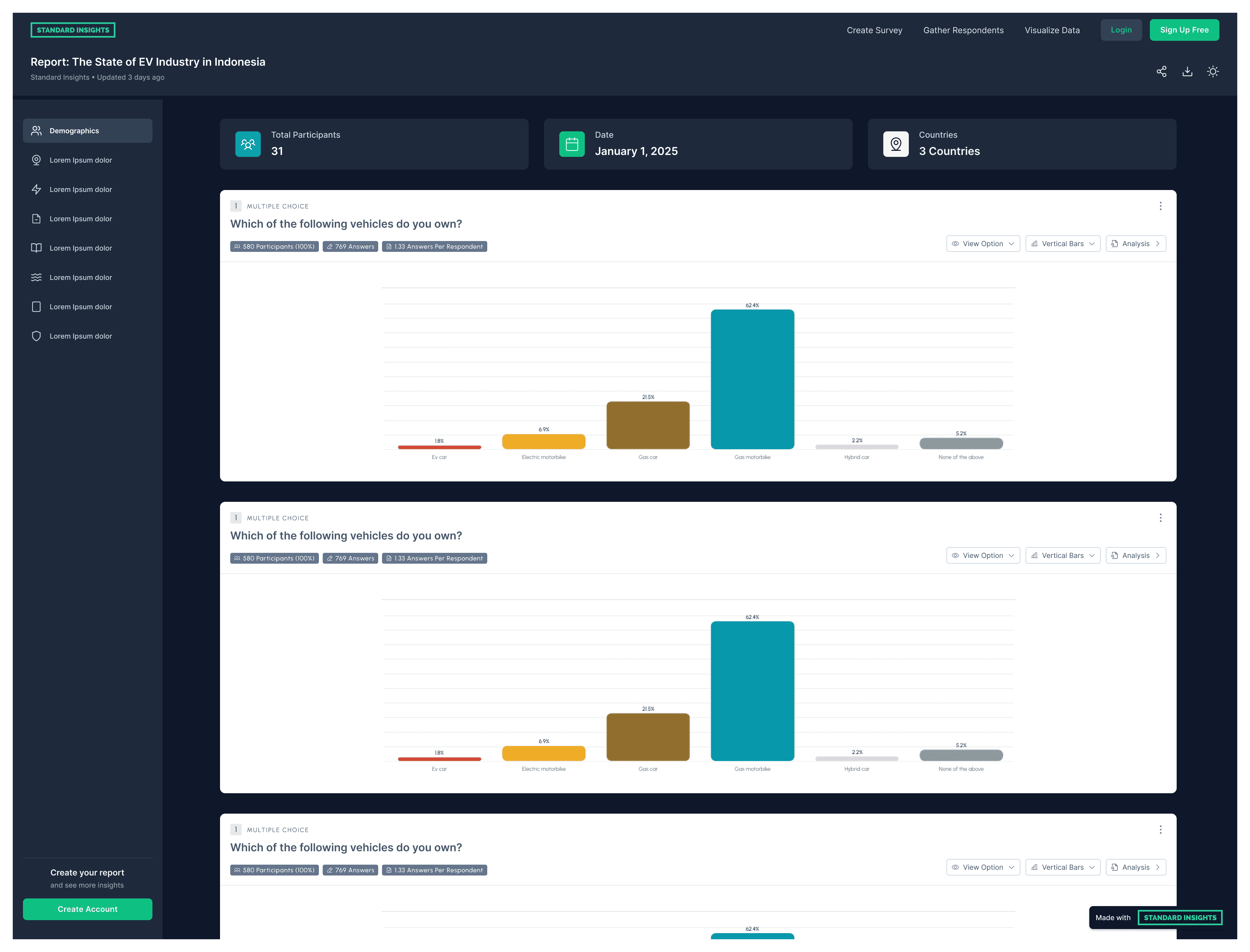Click the teal Gas motorbike bar in first chart
This screenshot has height=952, width=1250.
pyautogui.click(x=752, y=379)
